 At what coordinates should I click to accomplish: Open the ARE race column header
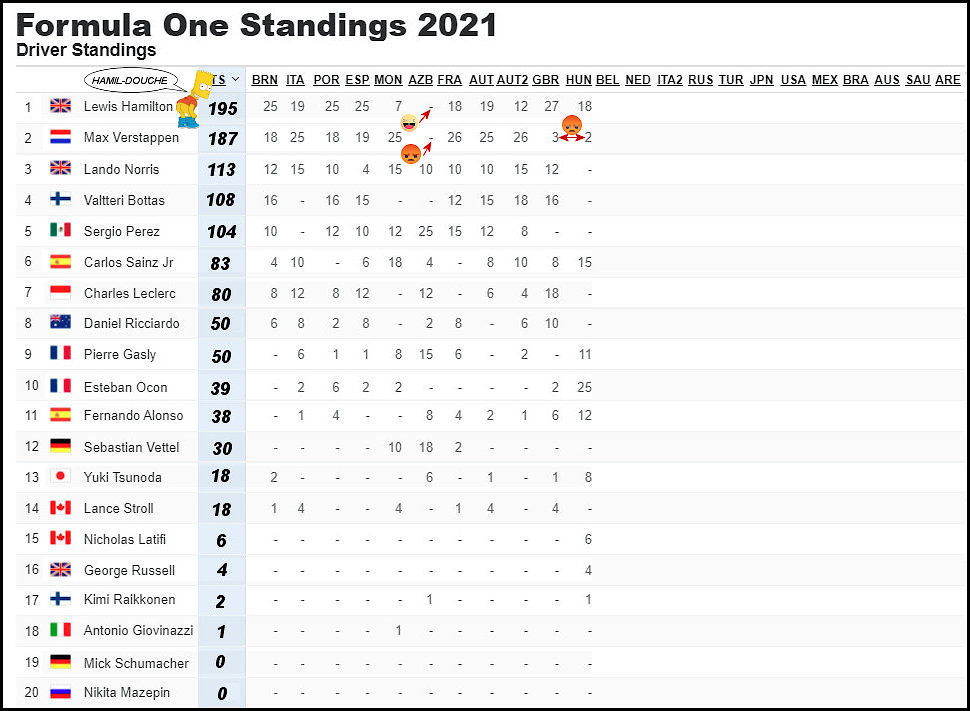pyautogui.click(x=947, y=80)
